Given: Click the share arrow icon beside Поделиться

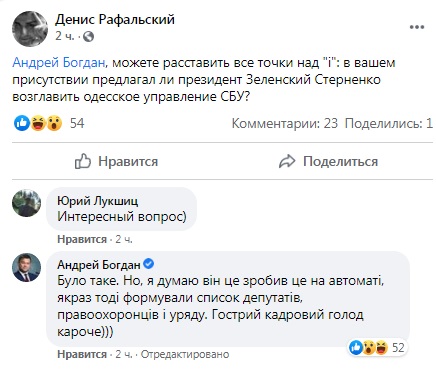Looking at the screenshot, I should point(287,162).
